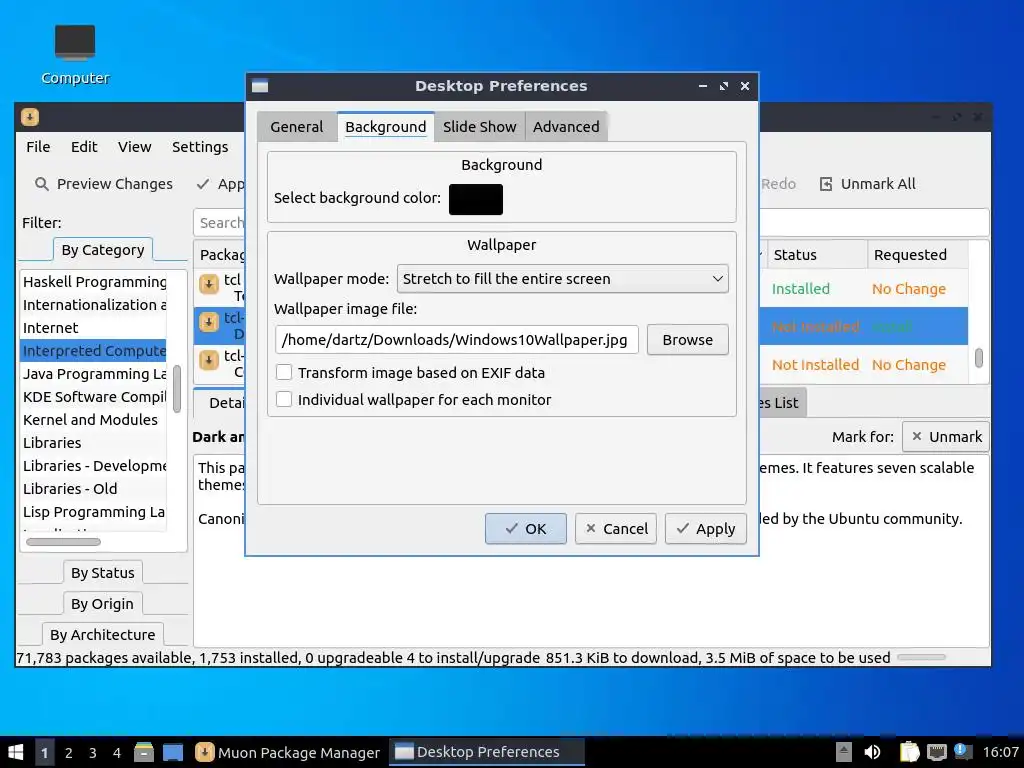The image size is (1024, 768).
Task: Select the By Status filter tab
Action: pos(103,573)
